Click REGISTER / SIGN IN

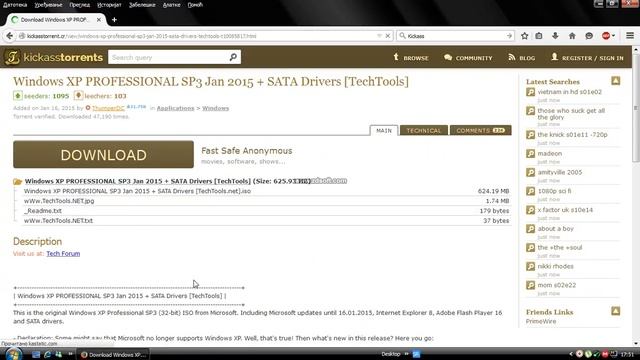coord(587,58)
